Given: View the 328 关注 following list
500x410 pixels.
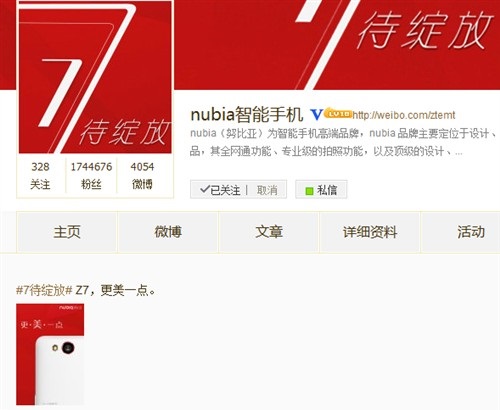Looking at the screenshot, I should coord(40,175).
